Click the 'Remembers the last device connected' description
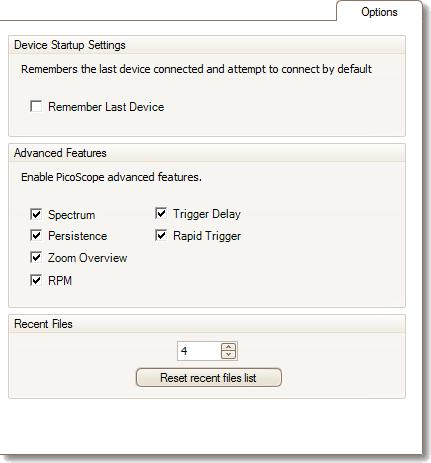This screenshot has width=431, height=463. pos(196,69)
